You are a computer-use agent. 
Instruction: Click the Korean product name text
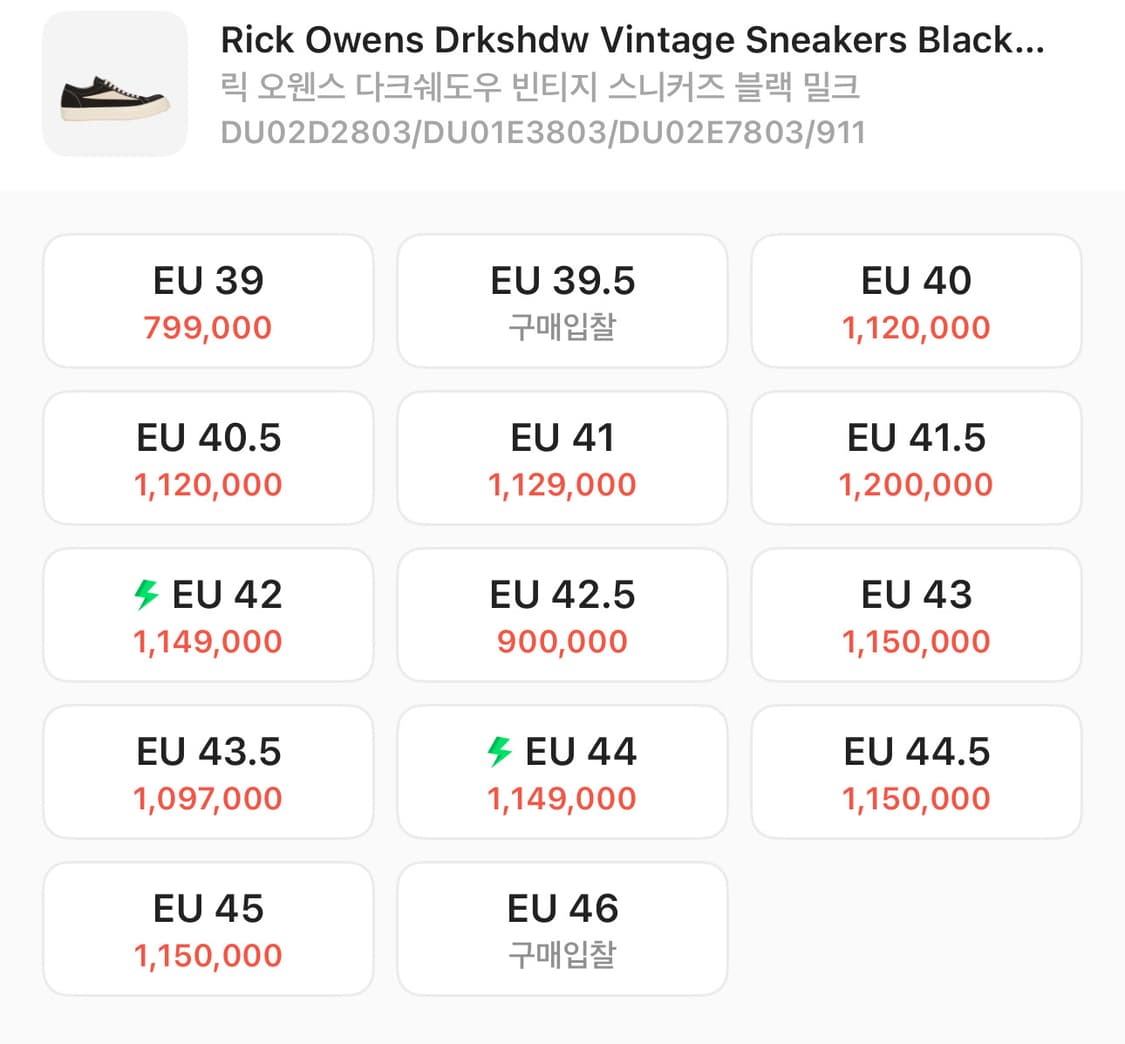point(540,88)
